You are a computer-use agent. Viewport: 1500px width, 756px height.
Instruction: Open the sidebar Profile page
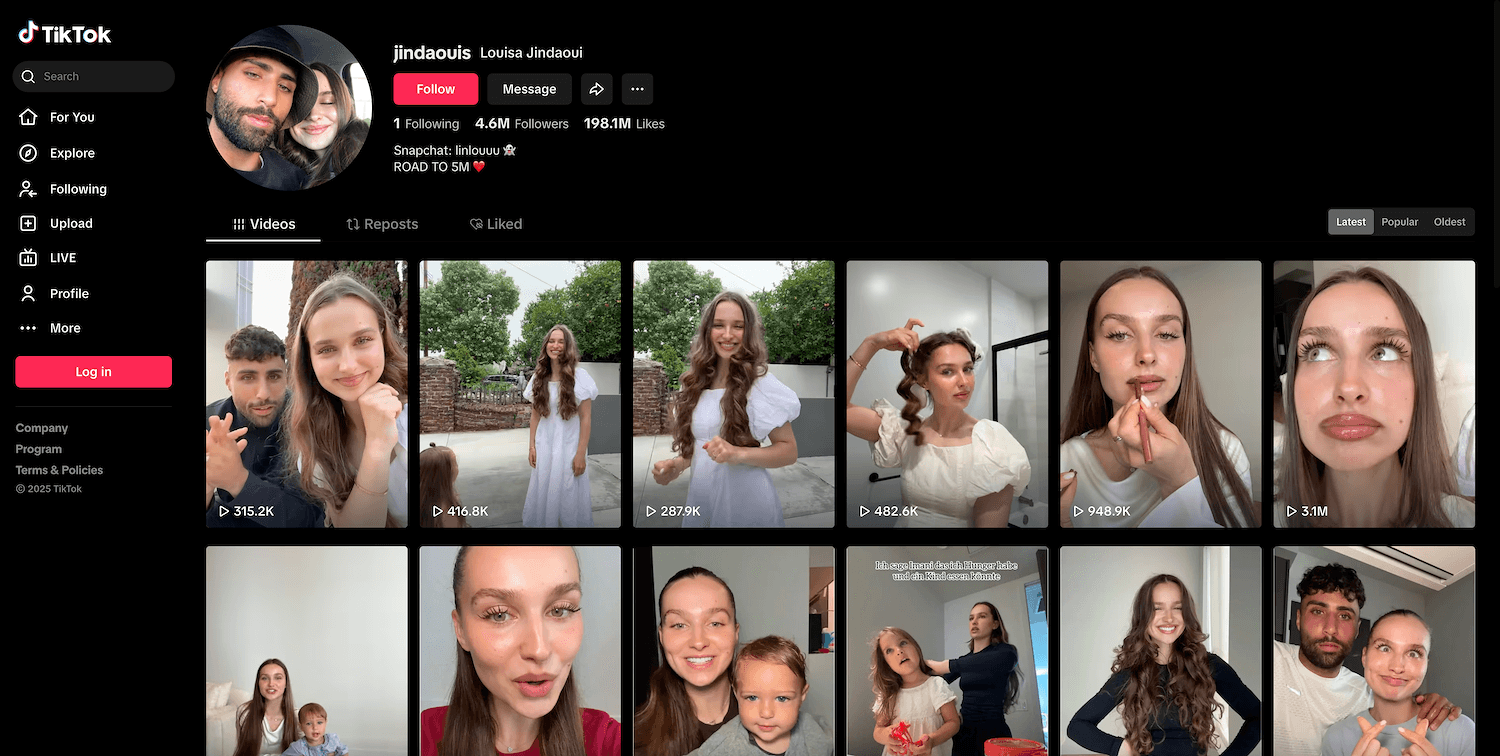69,293
